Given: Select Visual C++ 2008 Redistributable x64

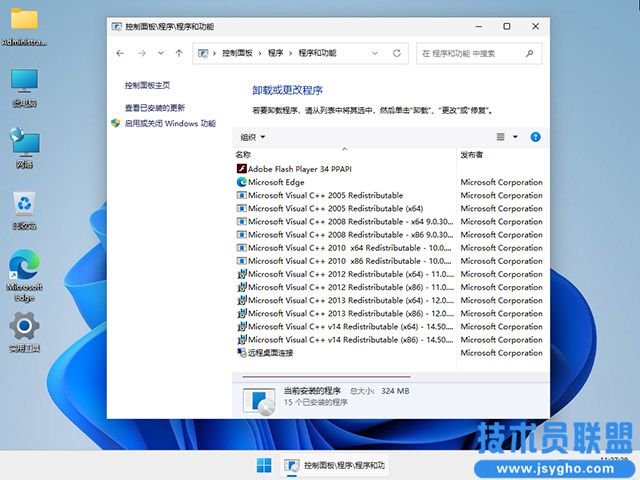Looking at the screenshot, I should pos(350,222).
